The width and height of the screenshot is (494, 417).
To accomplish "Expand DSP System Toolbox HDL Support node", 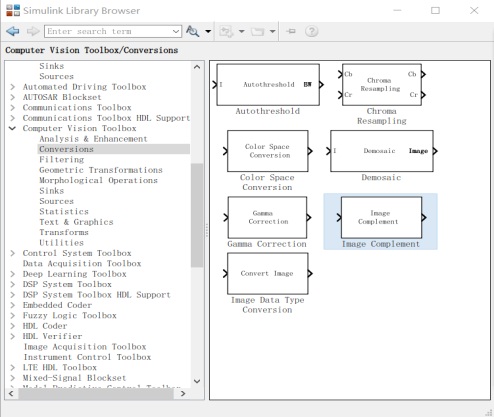I will 13,295.
